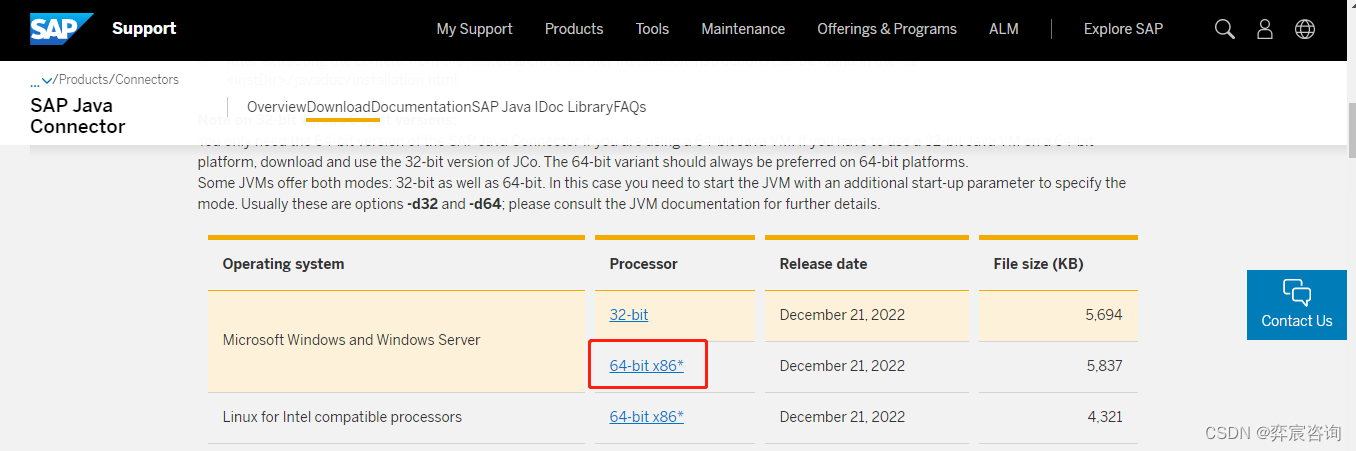Image resolution: width=1356 pixels, height=451 pixels.
Task: Click the Processor column header
Action: 644,264
